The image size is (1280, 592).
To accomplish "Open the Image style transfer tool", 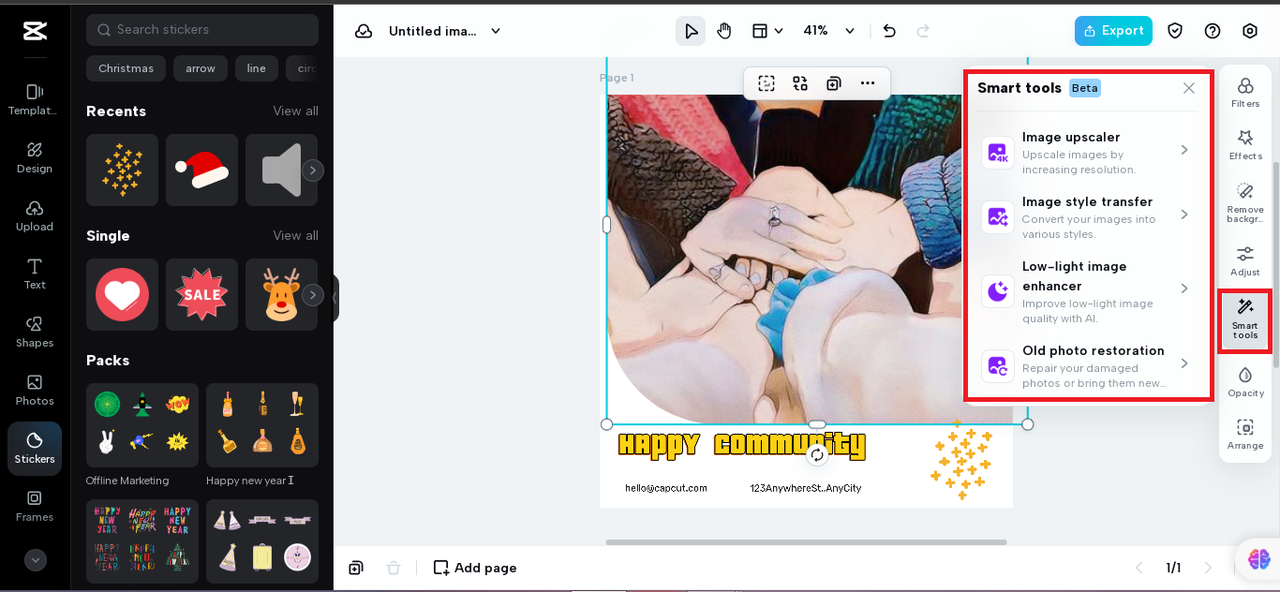I will [1087, 216].
